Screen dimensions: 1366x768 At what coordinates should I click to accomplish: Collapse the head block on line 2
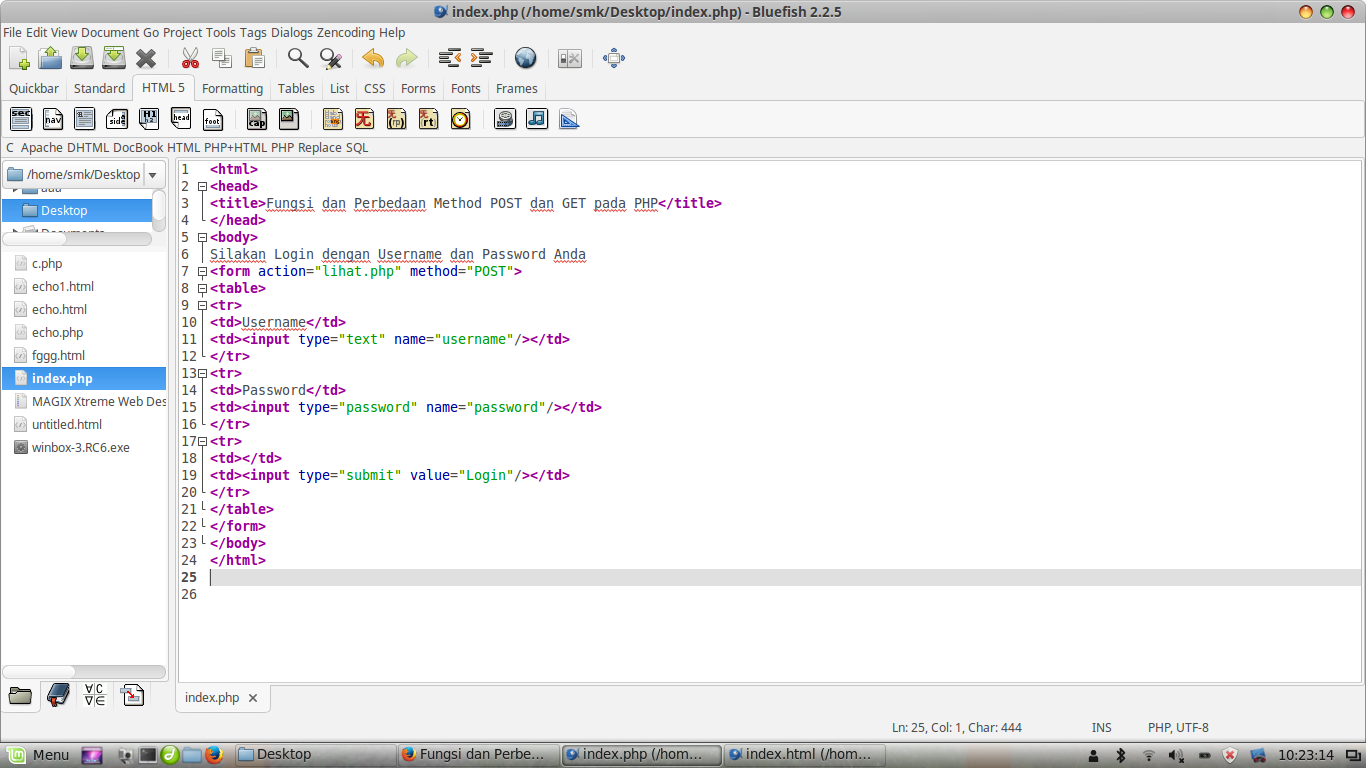click(202, 186)
